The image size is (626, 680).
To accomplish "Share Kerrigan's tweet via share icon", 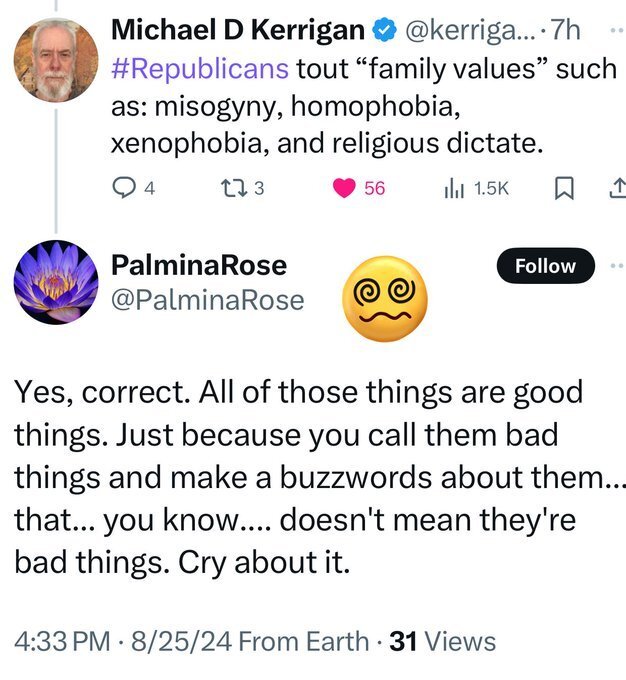I will (616, 188).
